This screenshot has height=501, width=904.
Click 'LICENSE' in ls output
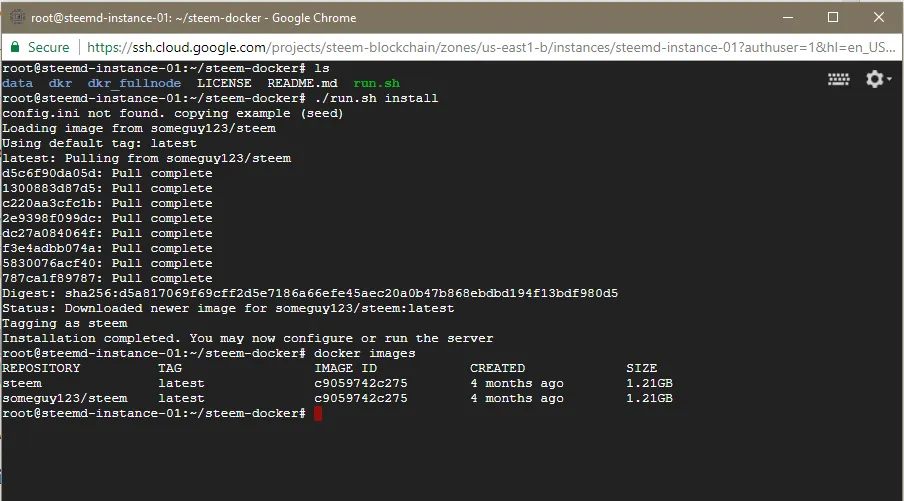click(x=224, y=83)
